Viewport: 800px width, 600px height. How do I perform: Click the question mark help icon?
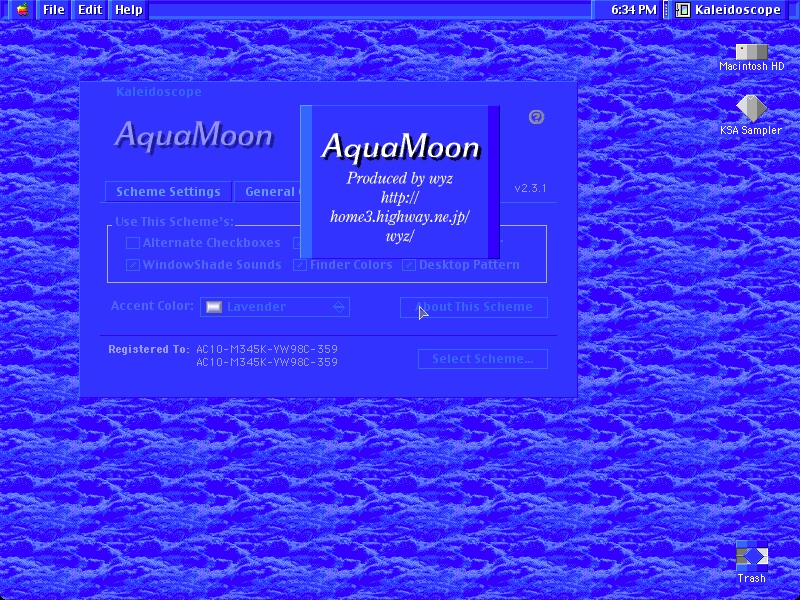tap(536, 117)
